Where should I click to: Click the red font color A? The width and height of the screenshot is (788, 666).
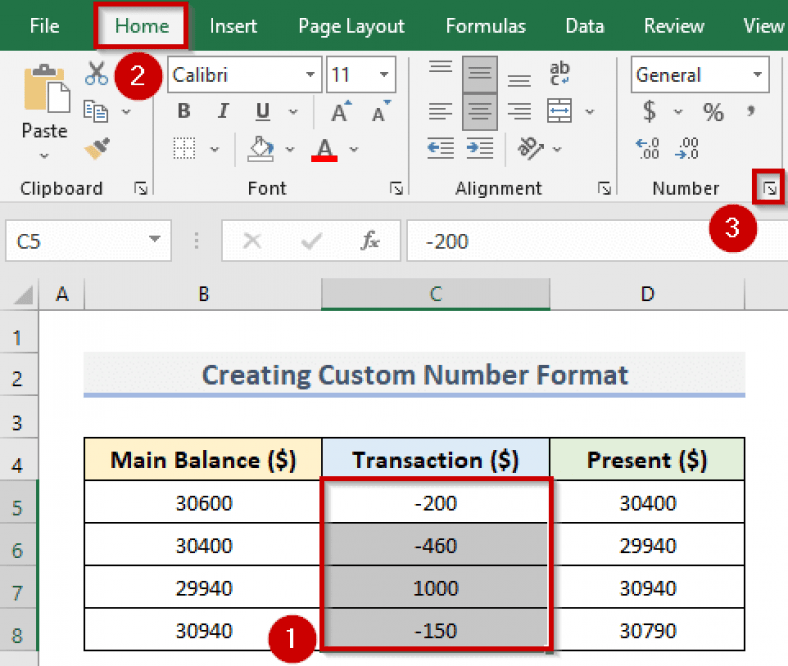[325, 149]
